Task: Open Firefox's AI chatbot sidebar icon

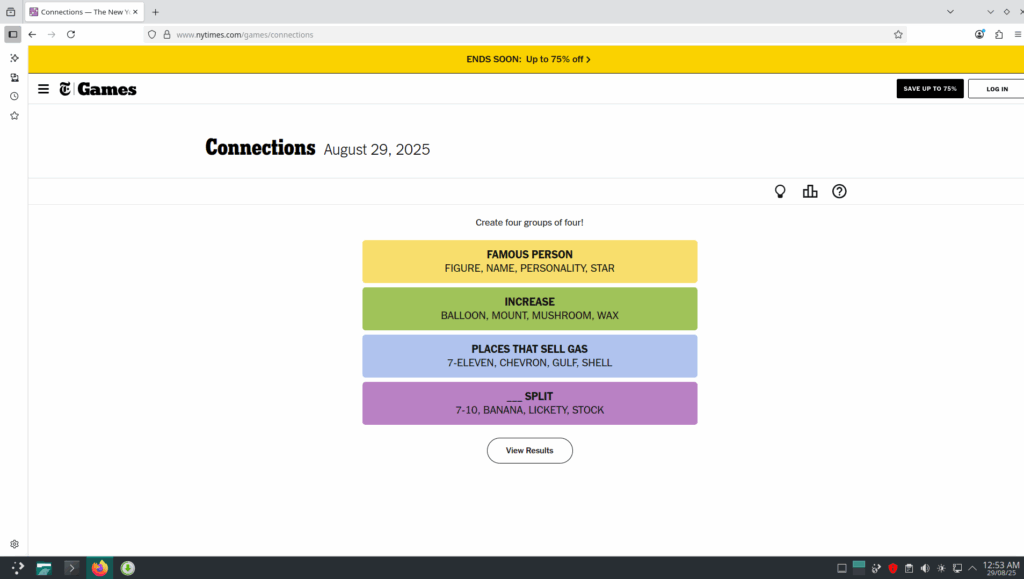Action: pos(14,58)
